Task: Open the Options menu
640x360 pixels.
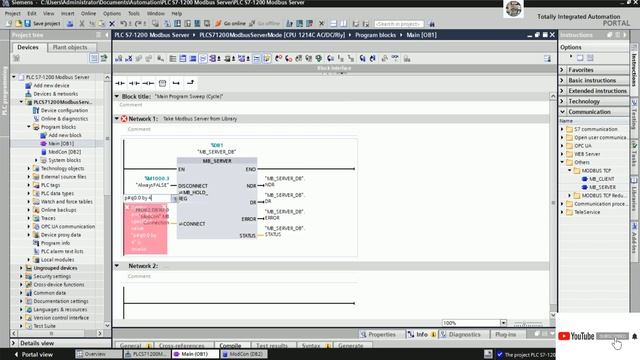Action: tap(112, 13)
